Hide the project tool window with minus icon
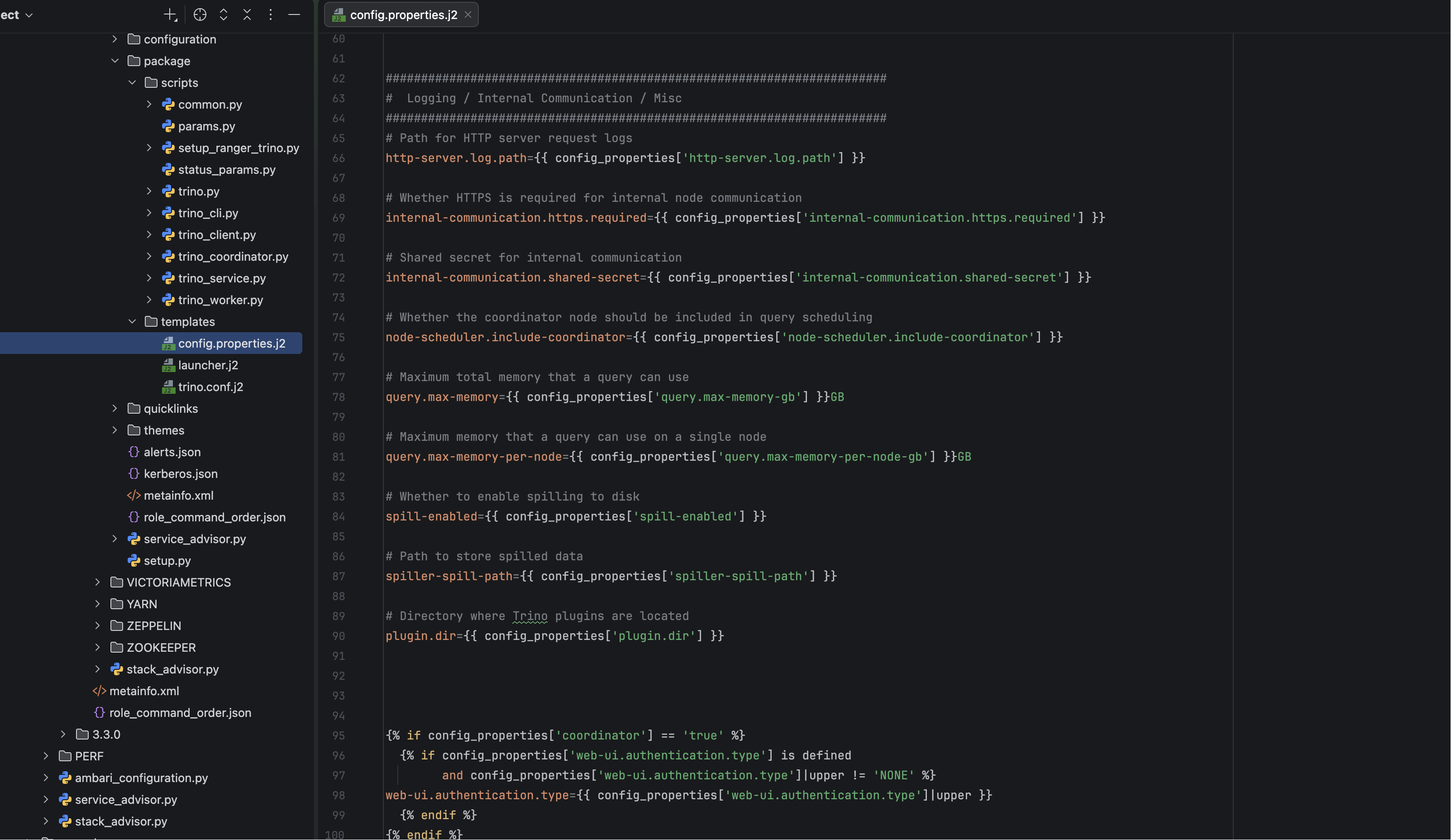 294,15
